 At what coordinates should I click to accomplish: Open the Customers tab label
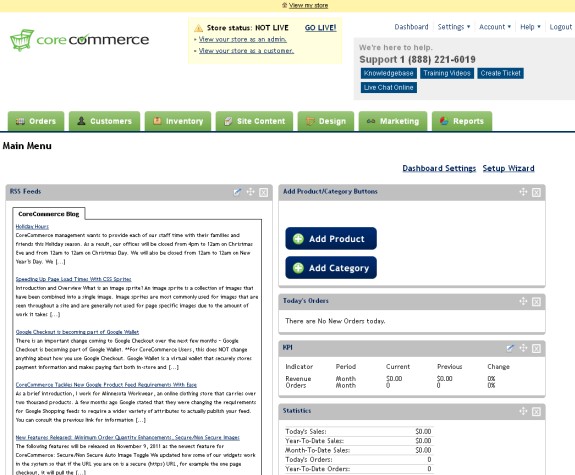(111, 121)
